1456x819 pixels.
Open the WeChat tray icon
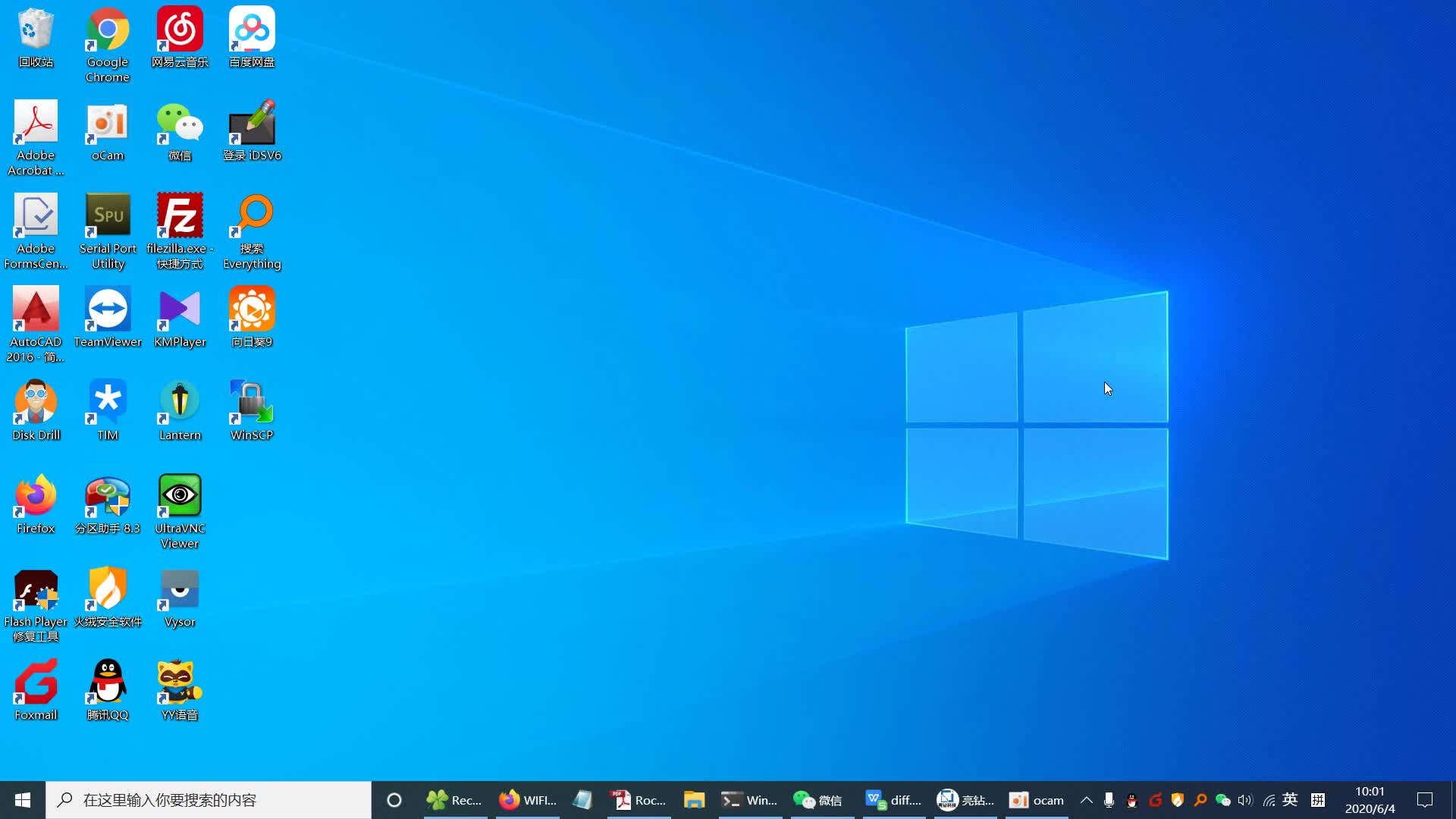coord(1223,800)
